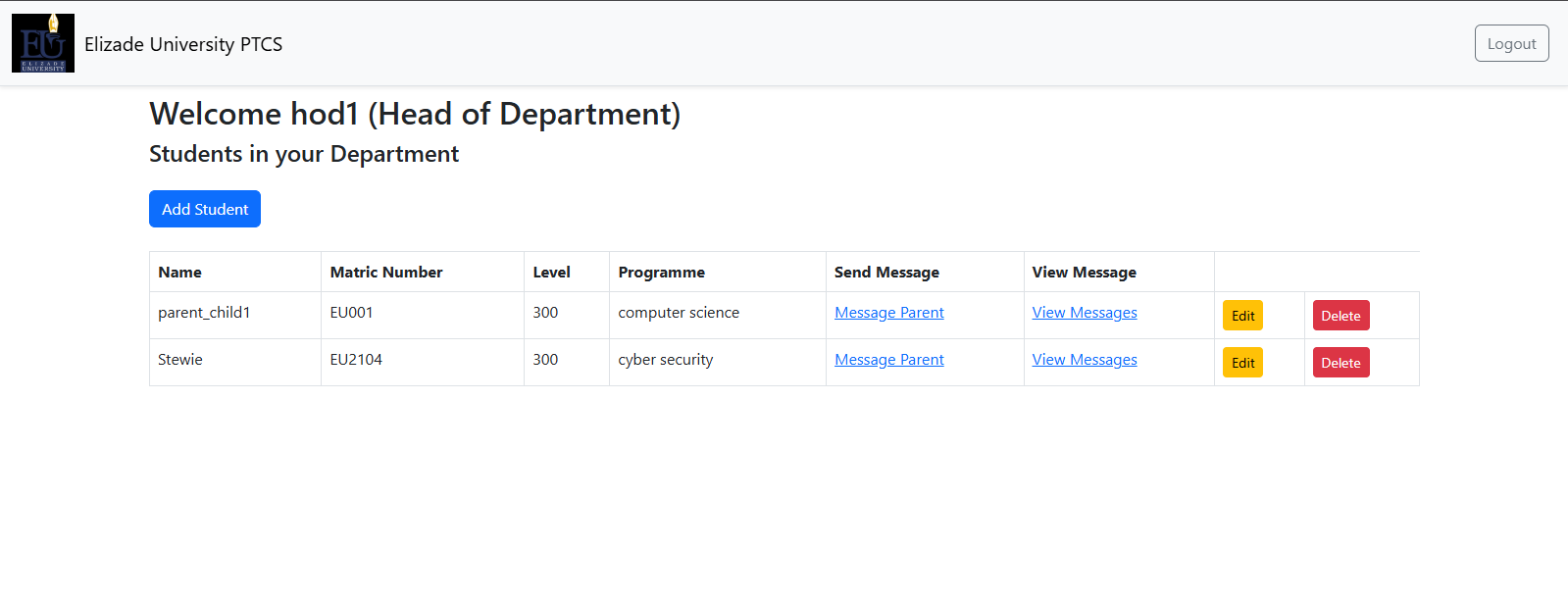Viewport: 1568px width, 601px height.
Task: Open the Elizade University PTCS home link
Action: 183,44
